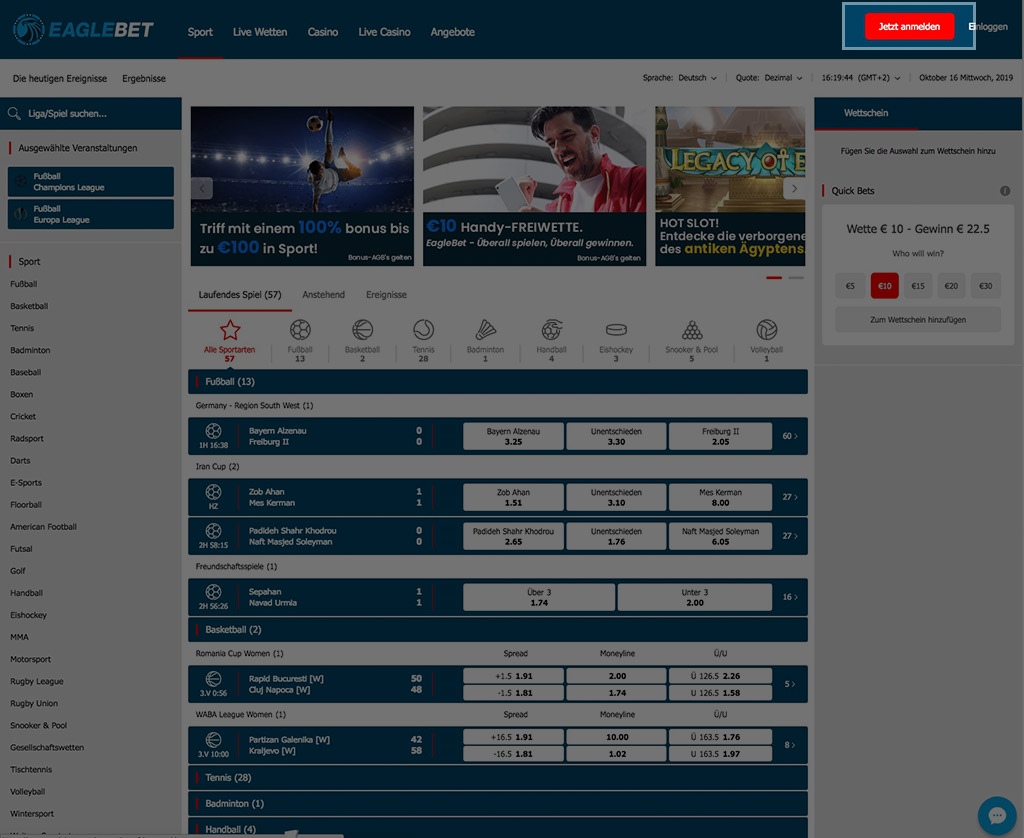Open the Angebote nav menu
1024x838 pixels.
pyautogui.click(x=453, y=32)
